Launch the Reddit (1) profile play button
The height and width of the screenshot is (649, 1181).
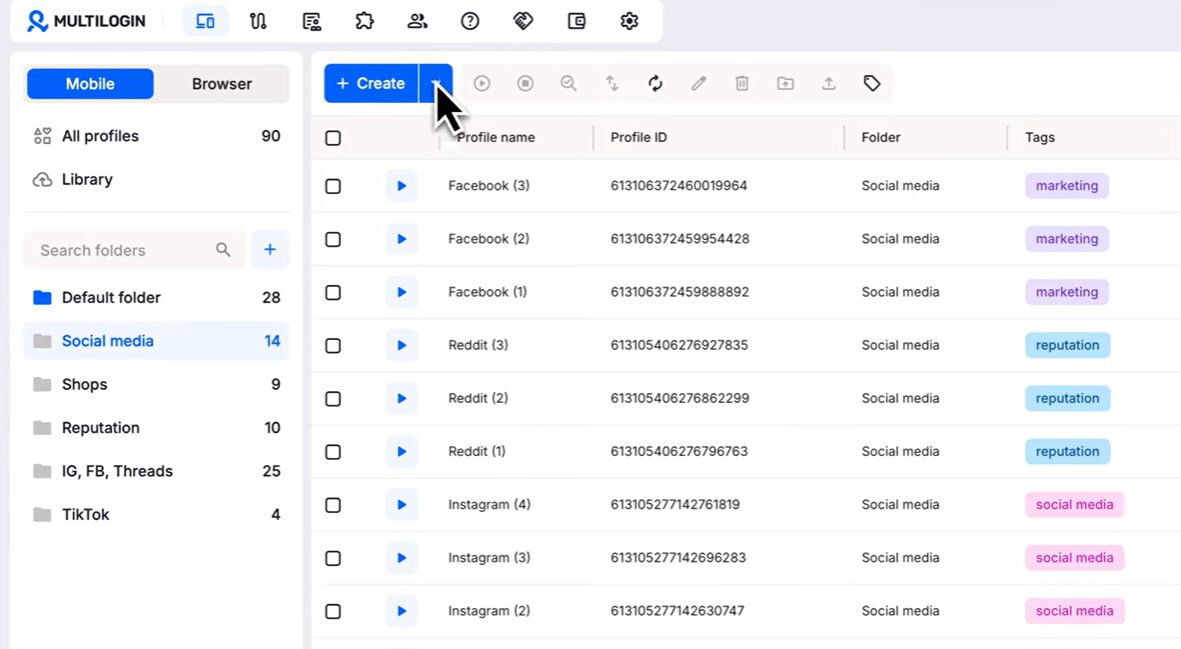pos(401,452)
